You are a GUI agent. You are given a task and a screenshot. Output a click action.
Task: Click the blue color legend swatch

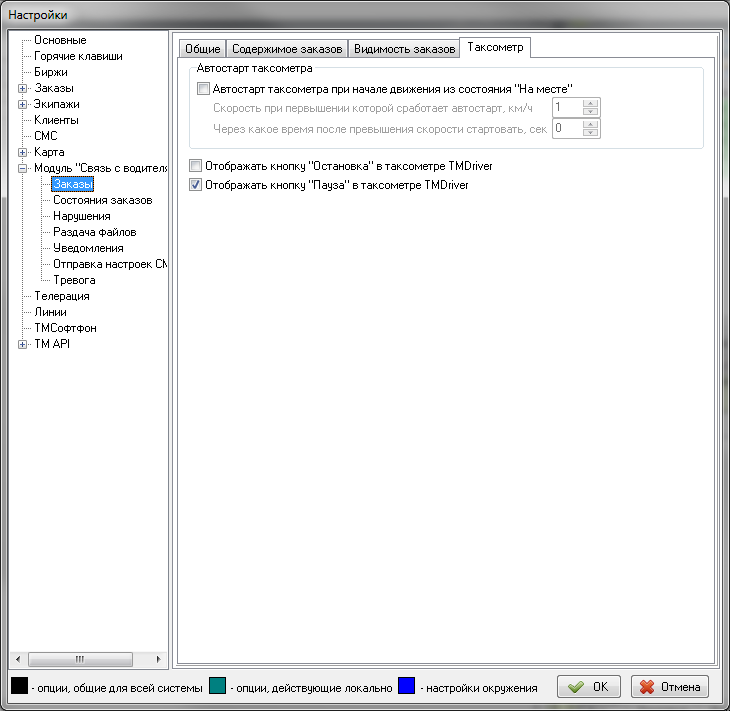pos(406,687)
